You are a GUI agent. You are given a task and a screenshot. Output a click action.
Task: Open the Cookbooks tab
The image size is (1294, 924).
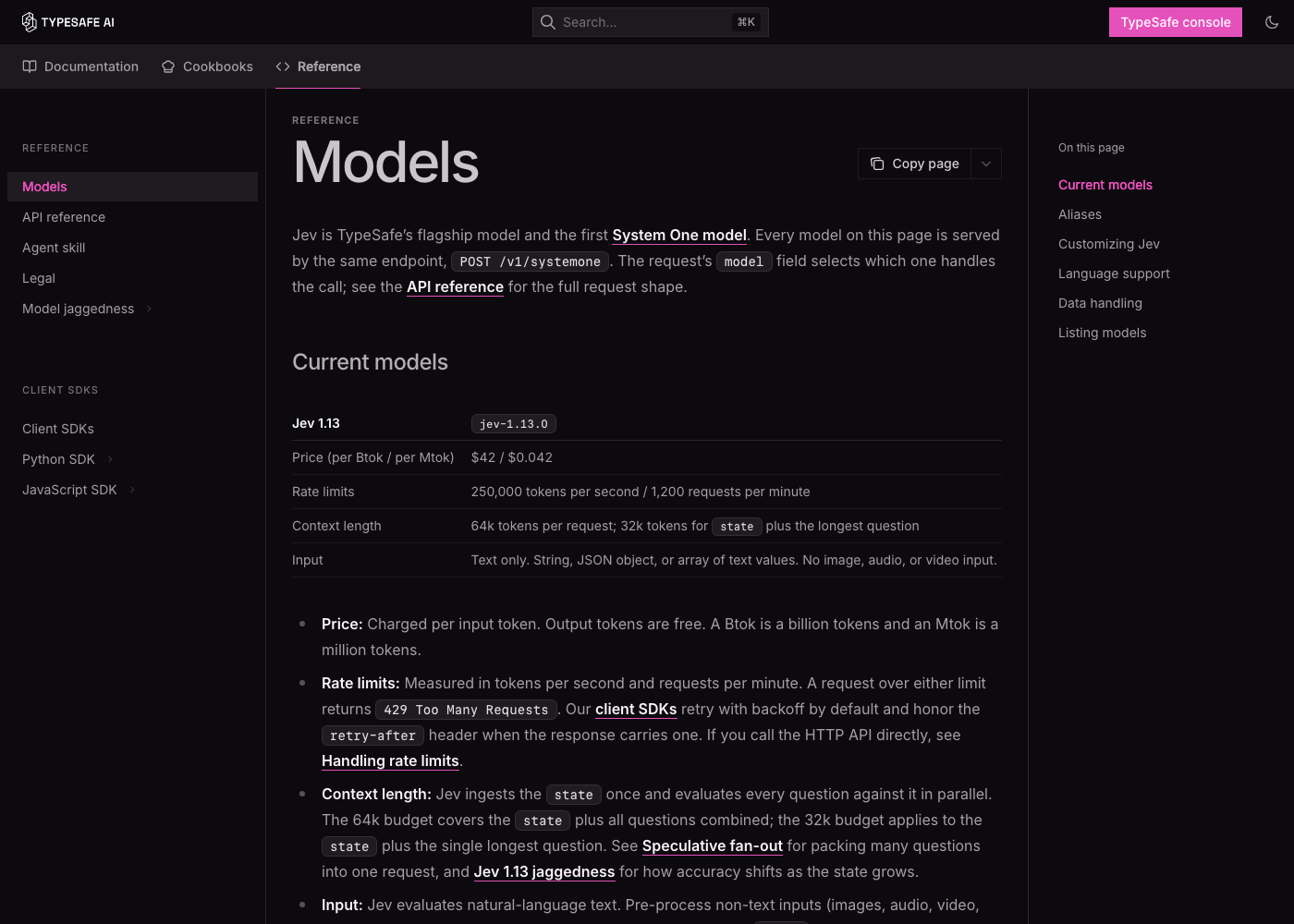point(207,67)
